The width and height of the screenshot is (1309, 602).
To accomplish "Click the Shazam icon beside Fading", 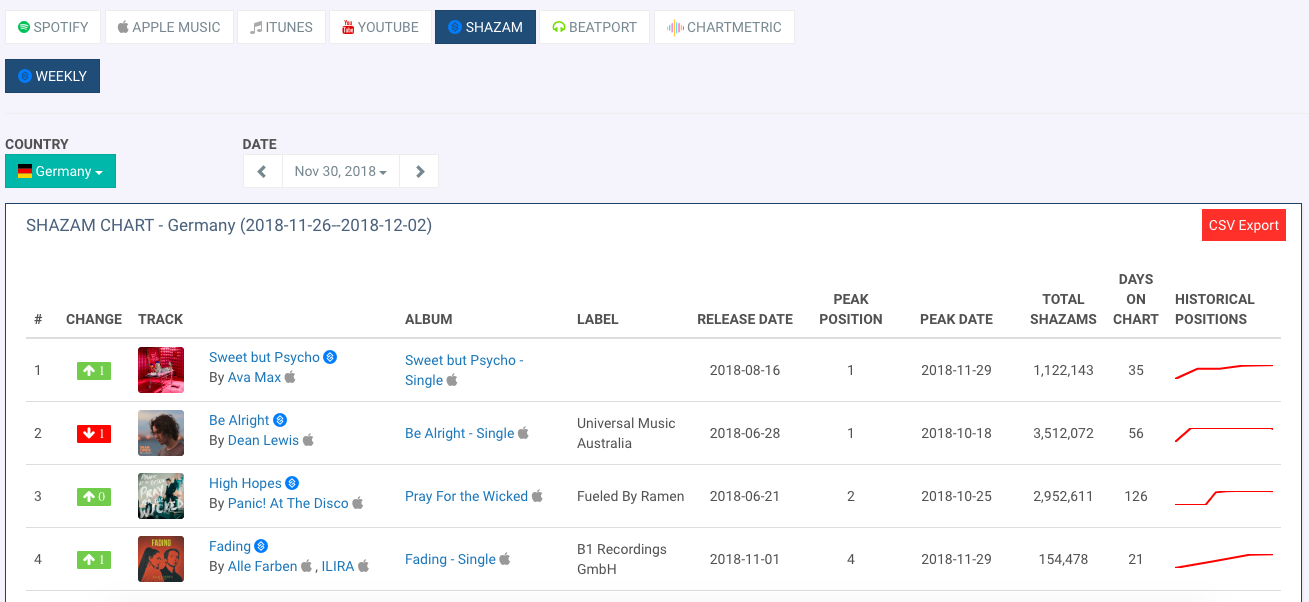I will click(261, 546).
